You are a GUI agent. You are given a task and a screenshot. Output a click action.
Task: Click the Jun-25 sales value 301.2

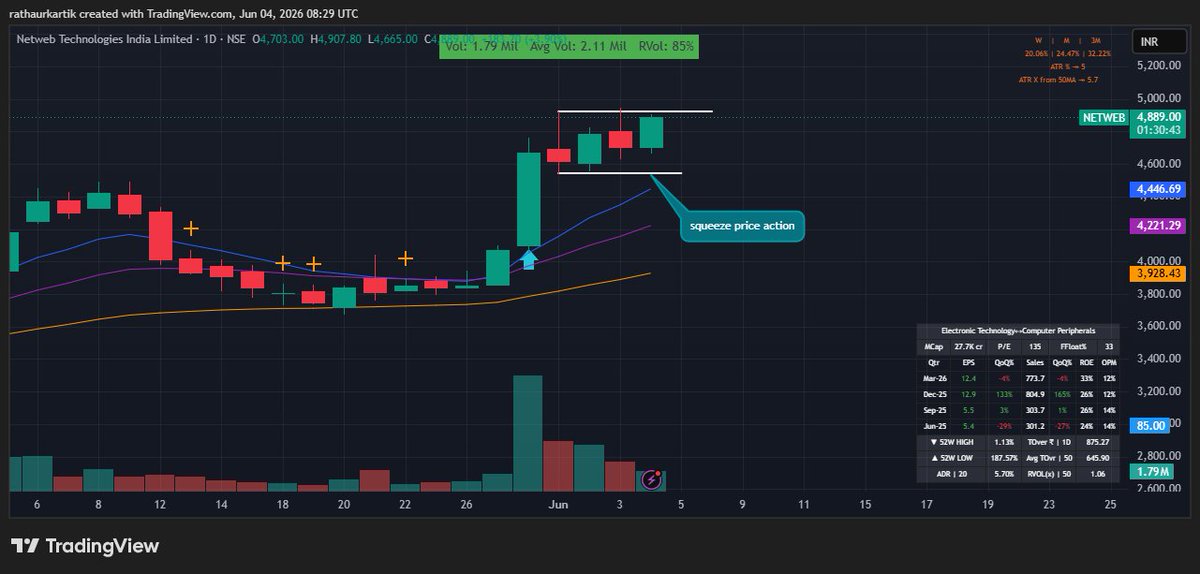(1035, 426)
